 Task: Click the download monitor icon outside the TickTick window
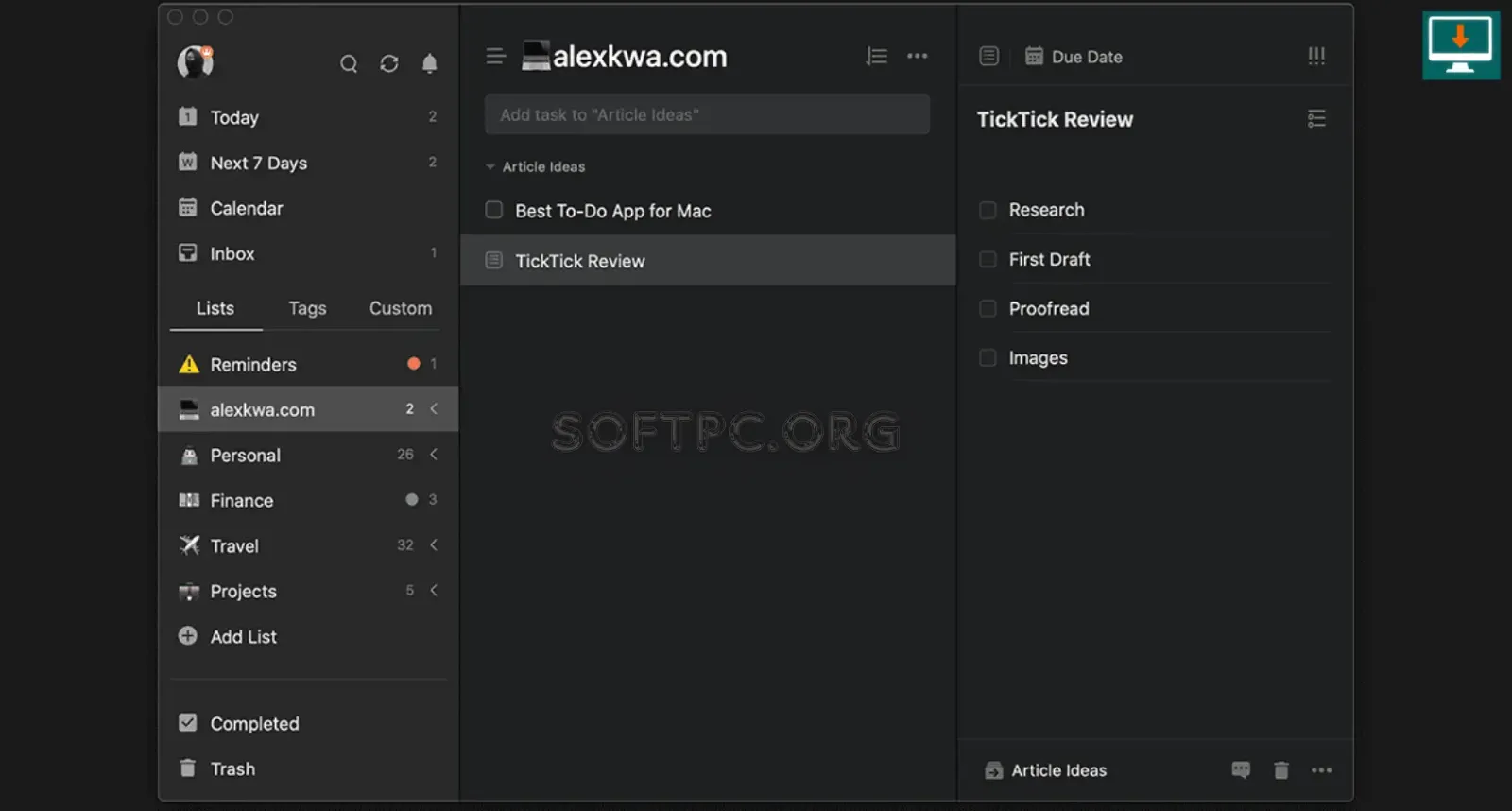coord(1461,45)
